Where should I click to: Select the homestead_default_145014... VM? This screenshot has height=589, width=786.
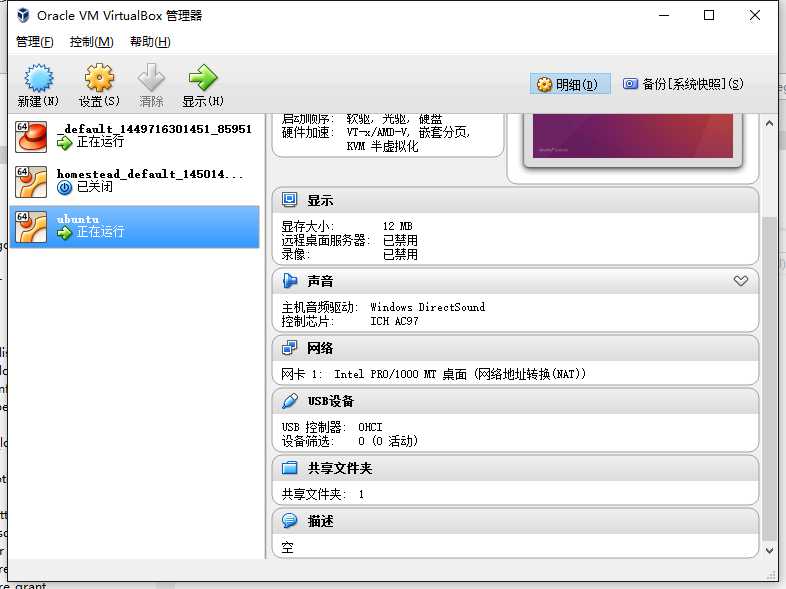click(x=134, y=181)
